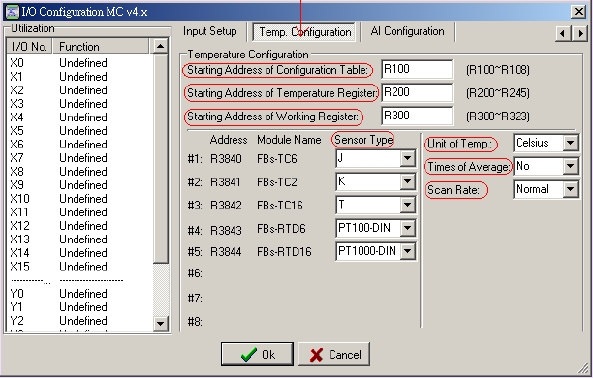
Task: Click the FBs-RTD16 module name
Action: pos(284,251)
